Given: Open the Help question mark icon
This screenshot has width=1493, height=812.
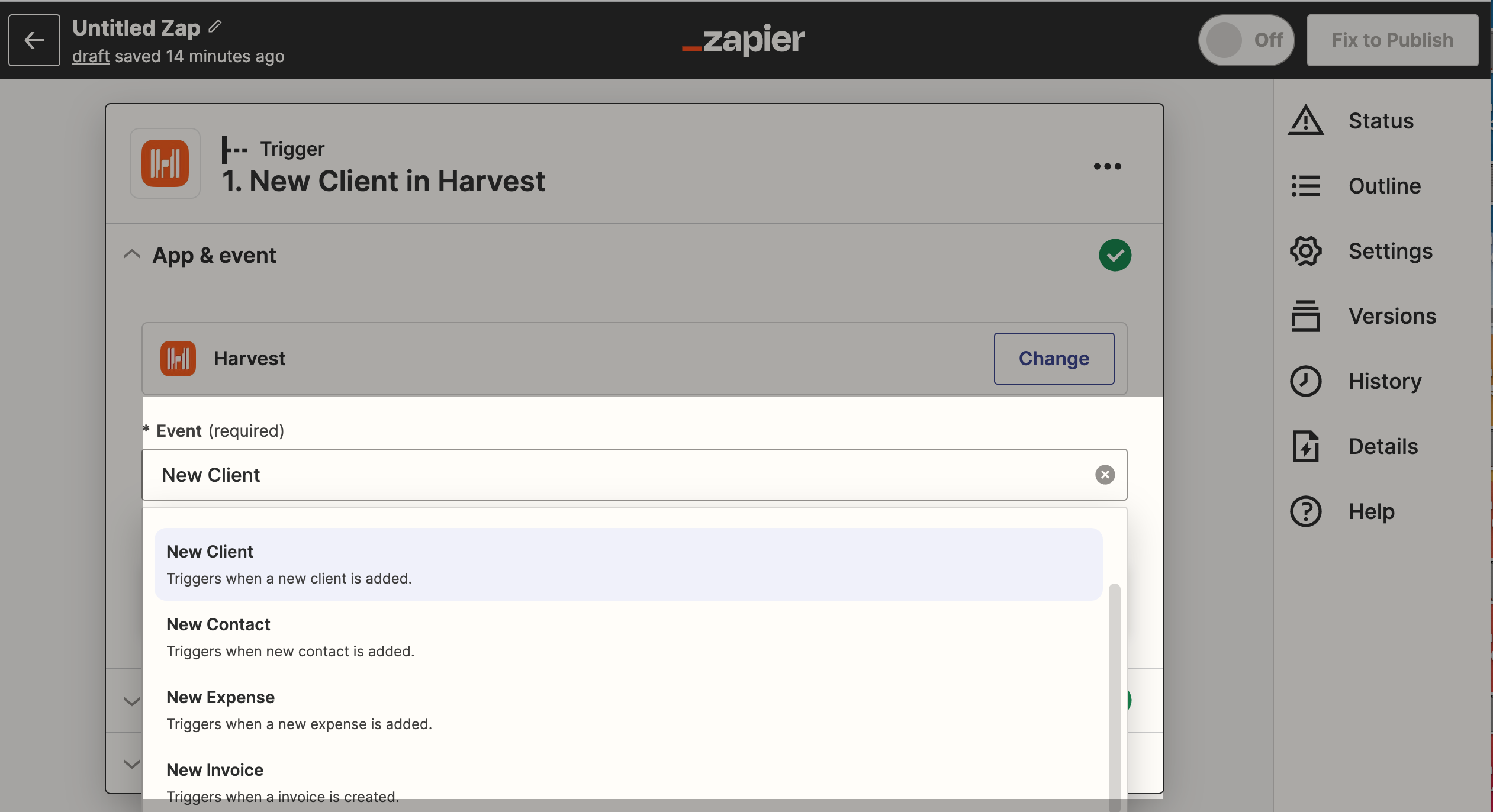Looking at the screenshot, I should 1305,511.
